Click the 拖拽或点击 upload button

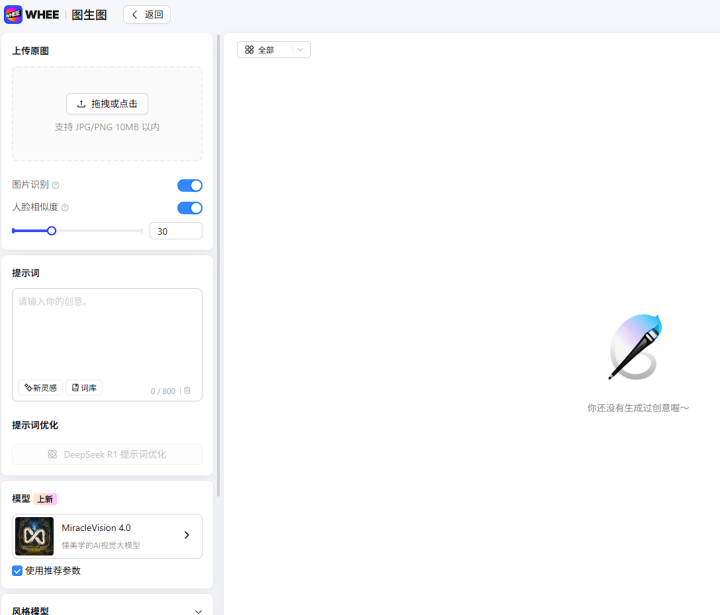pyautogui.click(x=107, y=104)
